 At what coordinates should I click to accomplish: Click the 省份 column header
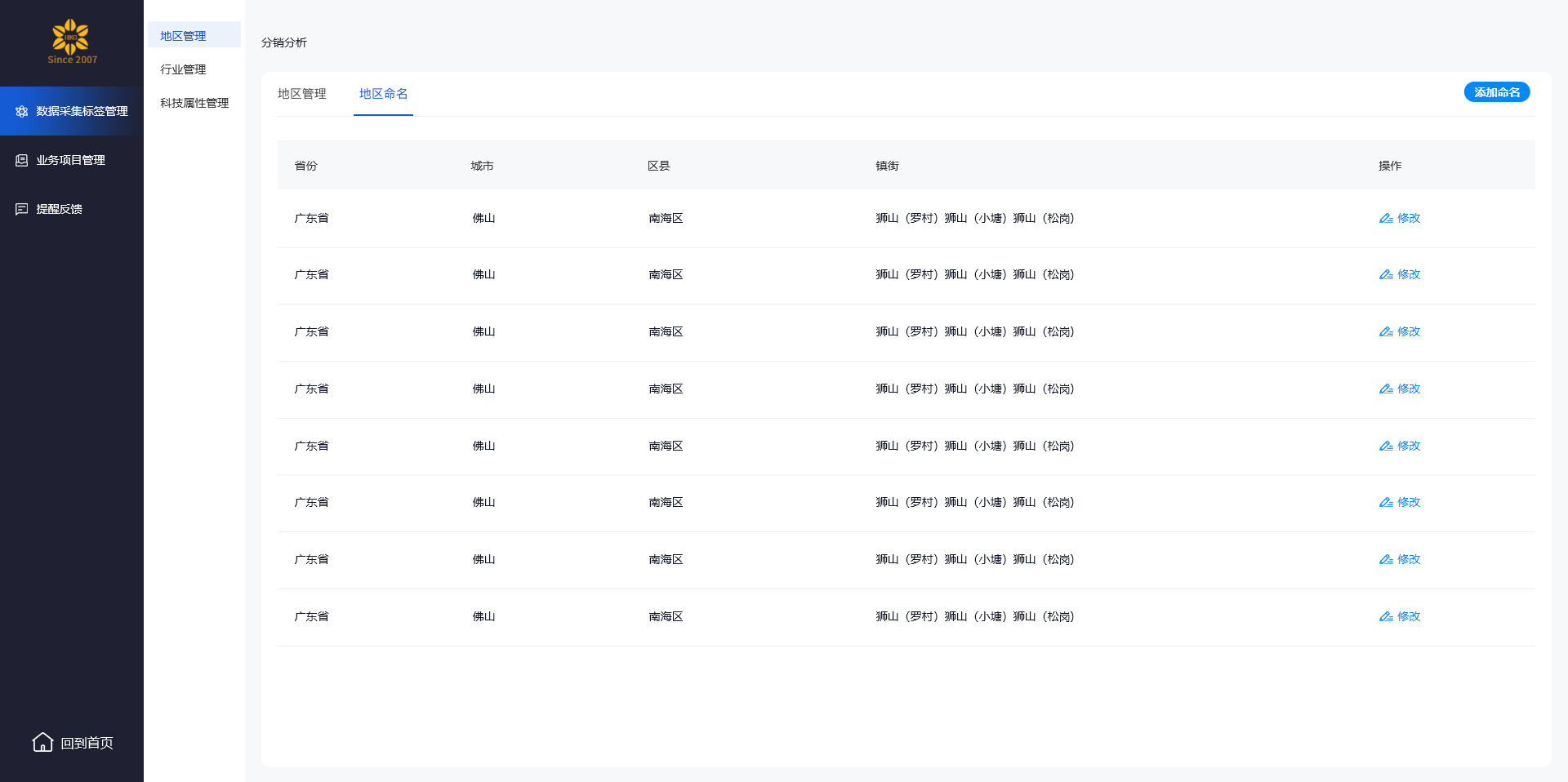click(305, 166)
